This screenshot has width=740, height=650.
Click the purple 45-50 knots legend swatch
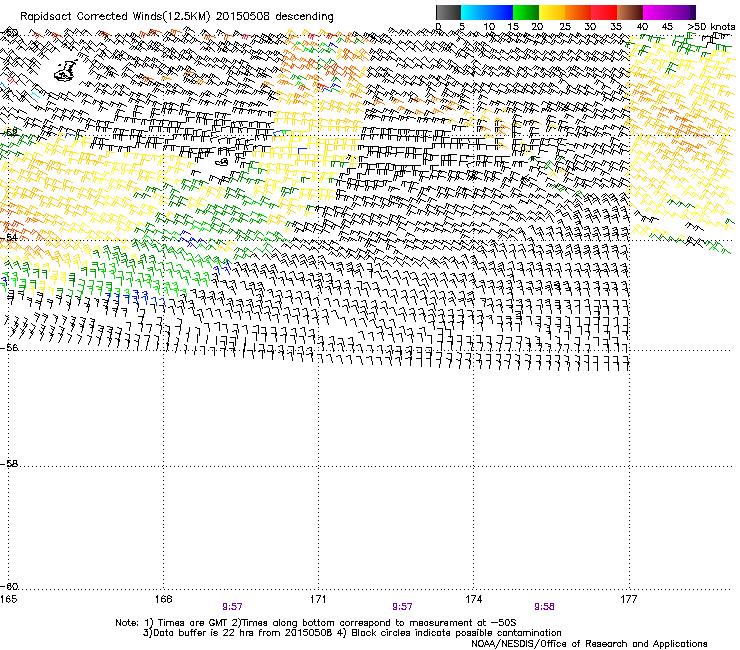[x=682, y=12]
